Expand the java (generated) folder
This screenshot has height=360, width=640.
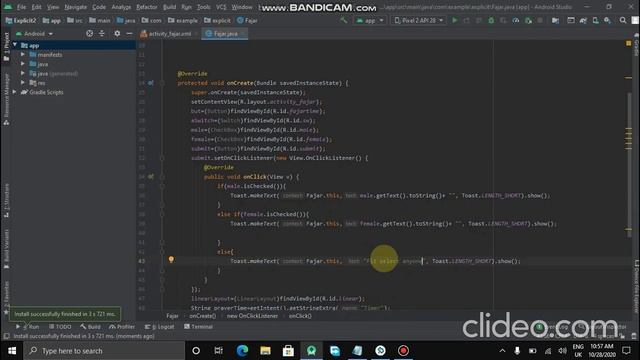23,73
